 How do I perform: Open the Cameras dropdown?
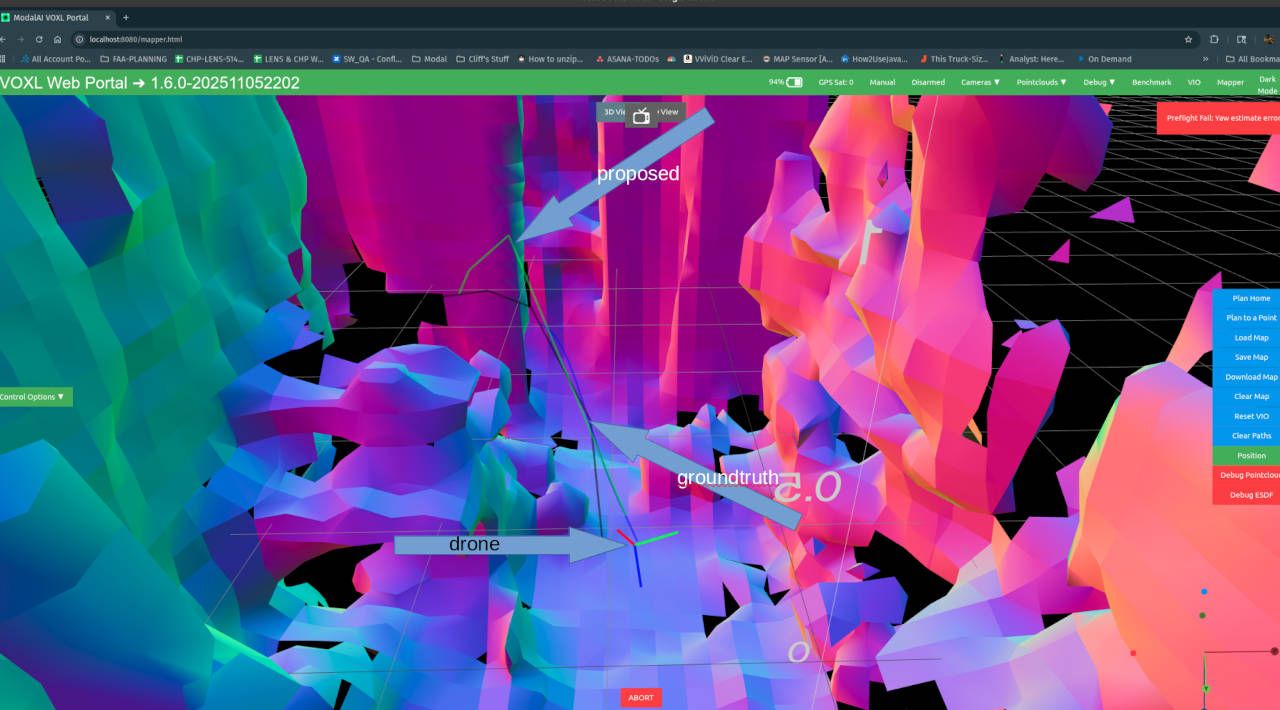click(980, 82)
